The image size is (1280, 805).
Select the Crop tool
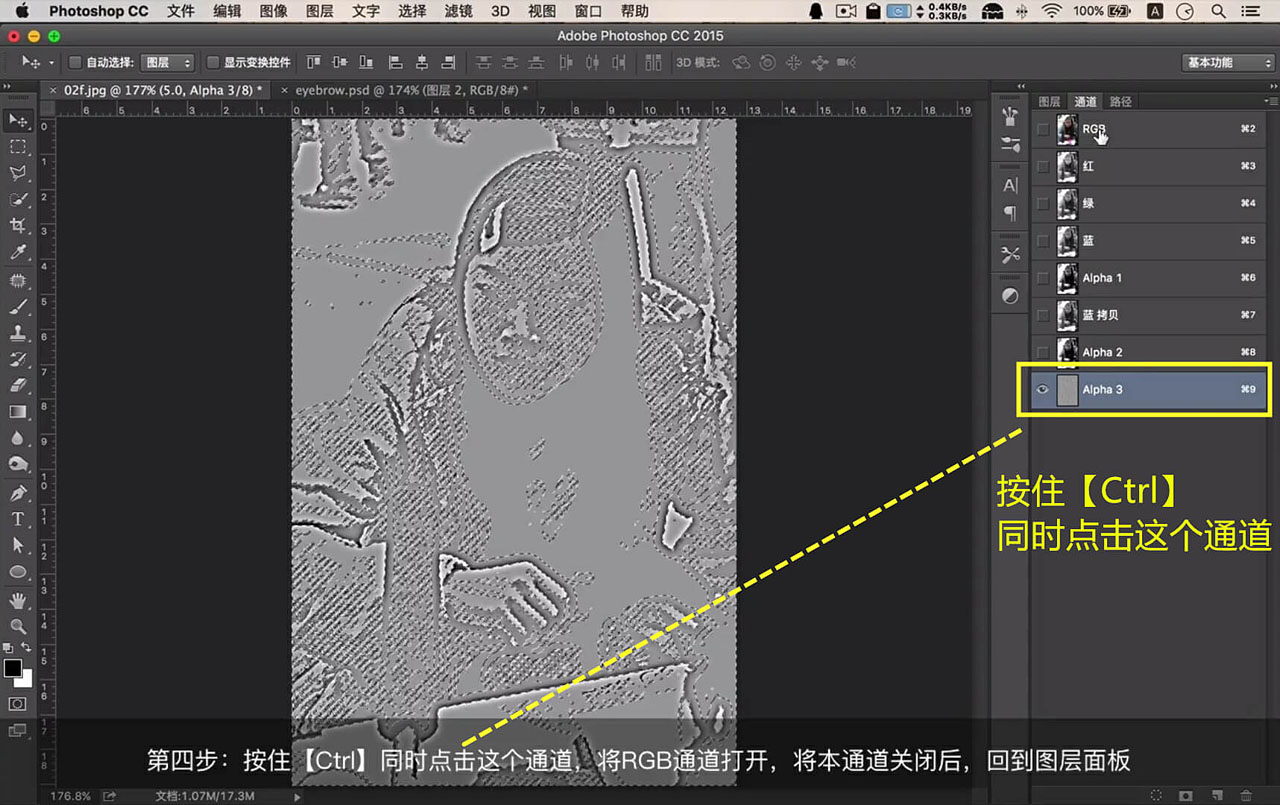click(x=17, y=226)
